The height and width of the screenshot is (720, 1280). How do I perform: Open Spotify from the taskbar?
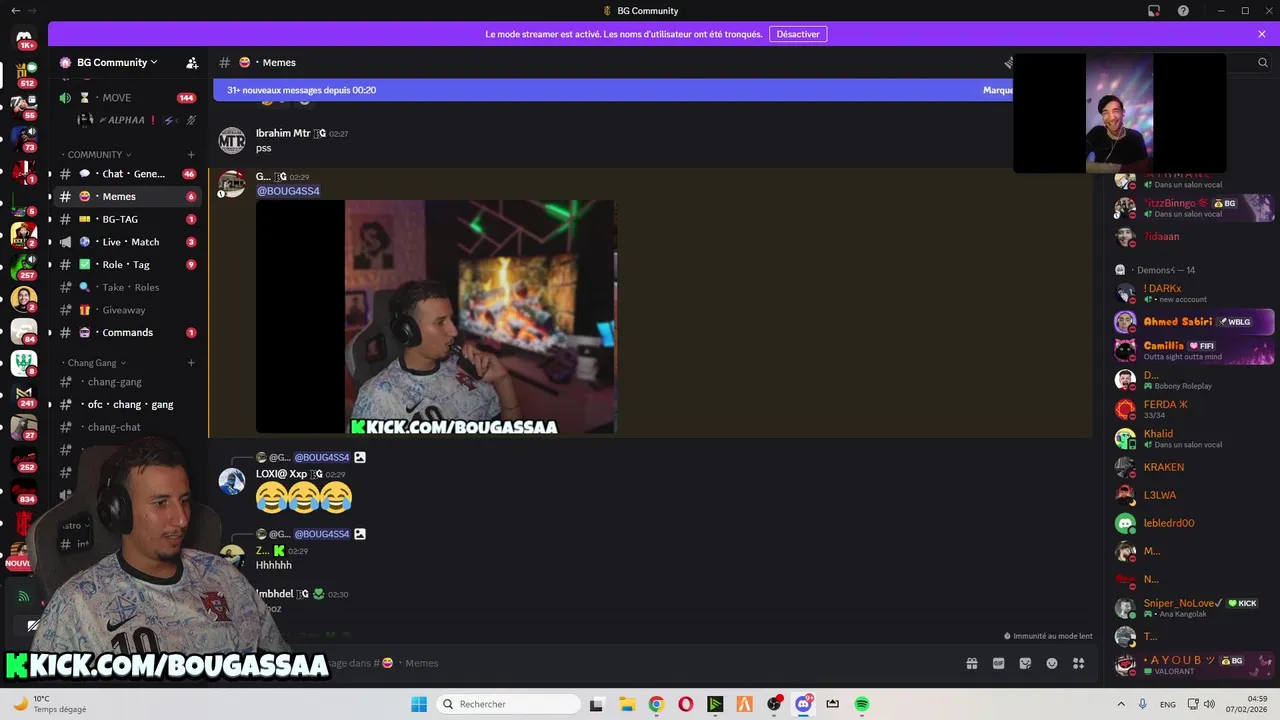click(862, 704)
